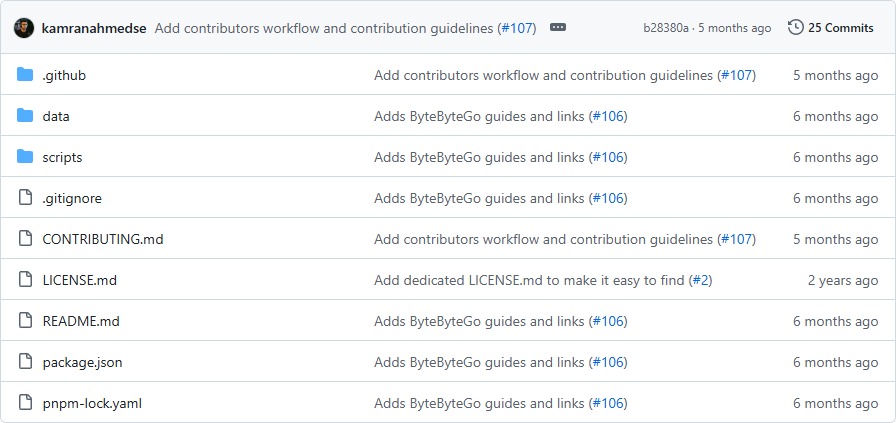Open pull request #2 link for LICENSE.md
The width and height of the screenshot is (896, 423).
pos(700,280)
